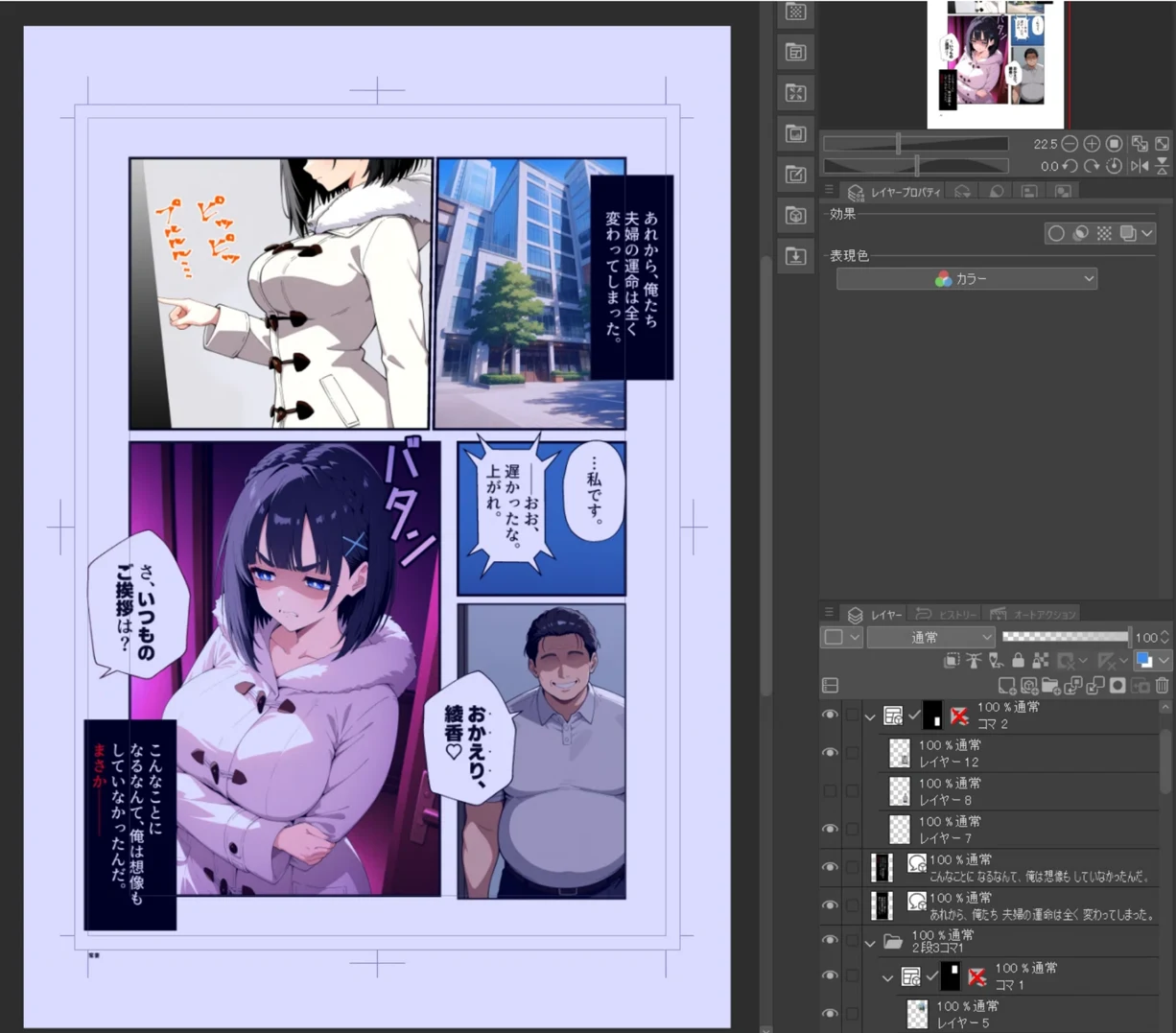Hide the あれから、俺たち text layer
Image resolution: width=1176 pixels, height=1033 pixels.
click(x=830, y=905)
